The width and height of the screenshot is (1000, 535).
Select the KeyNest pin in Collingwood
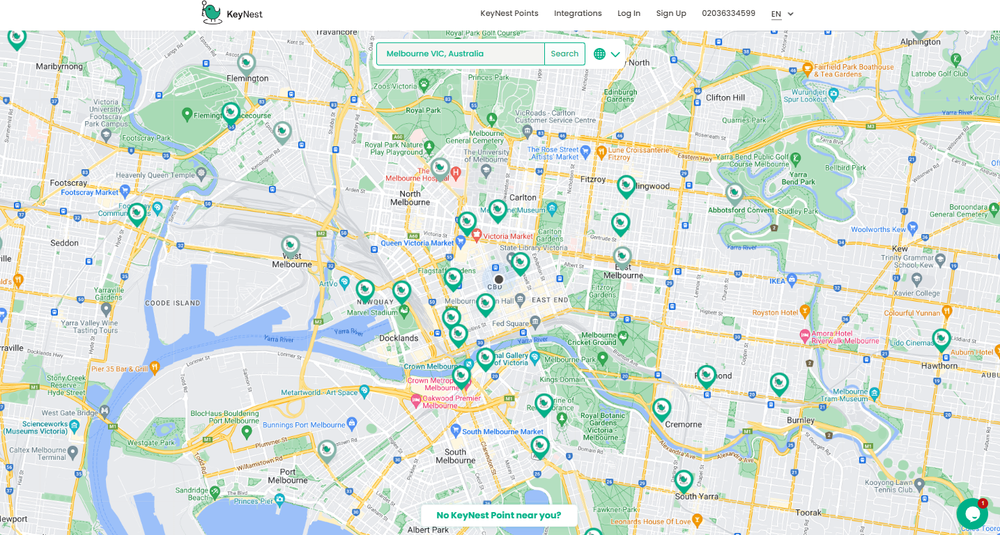tap(626, 187)
